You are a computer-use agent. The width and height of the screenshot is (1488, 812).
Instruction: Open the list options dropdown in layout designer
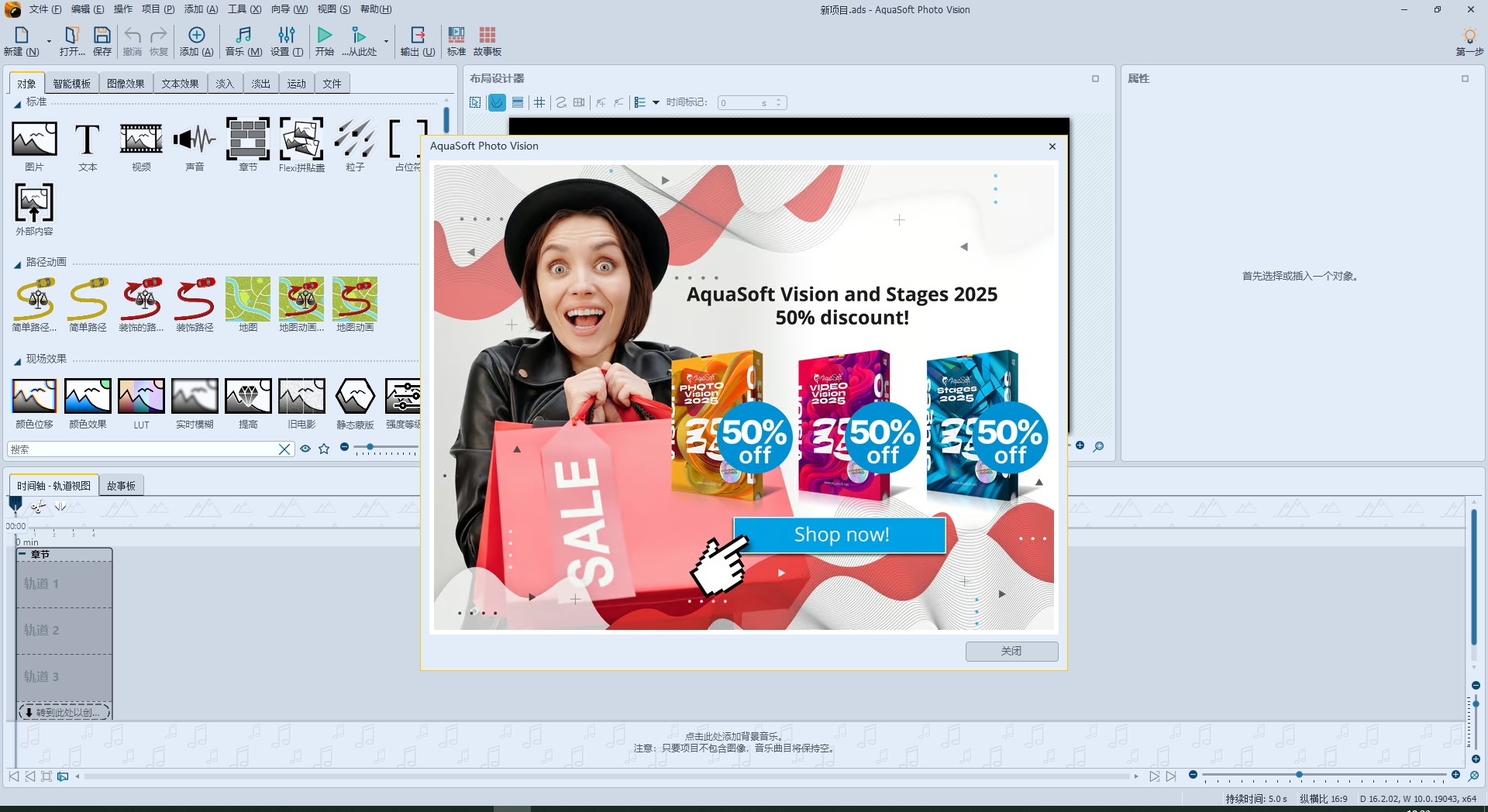[656, 102]
